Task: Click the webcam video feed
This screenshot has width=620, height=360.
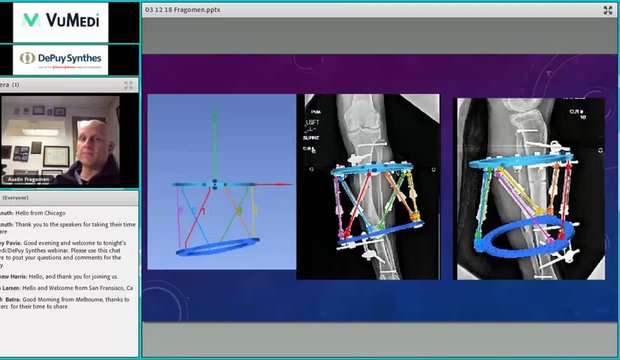Action: pos(60,140)
